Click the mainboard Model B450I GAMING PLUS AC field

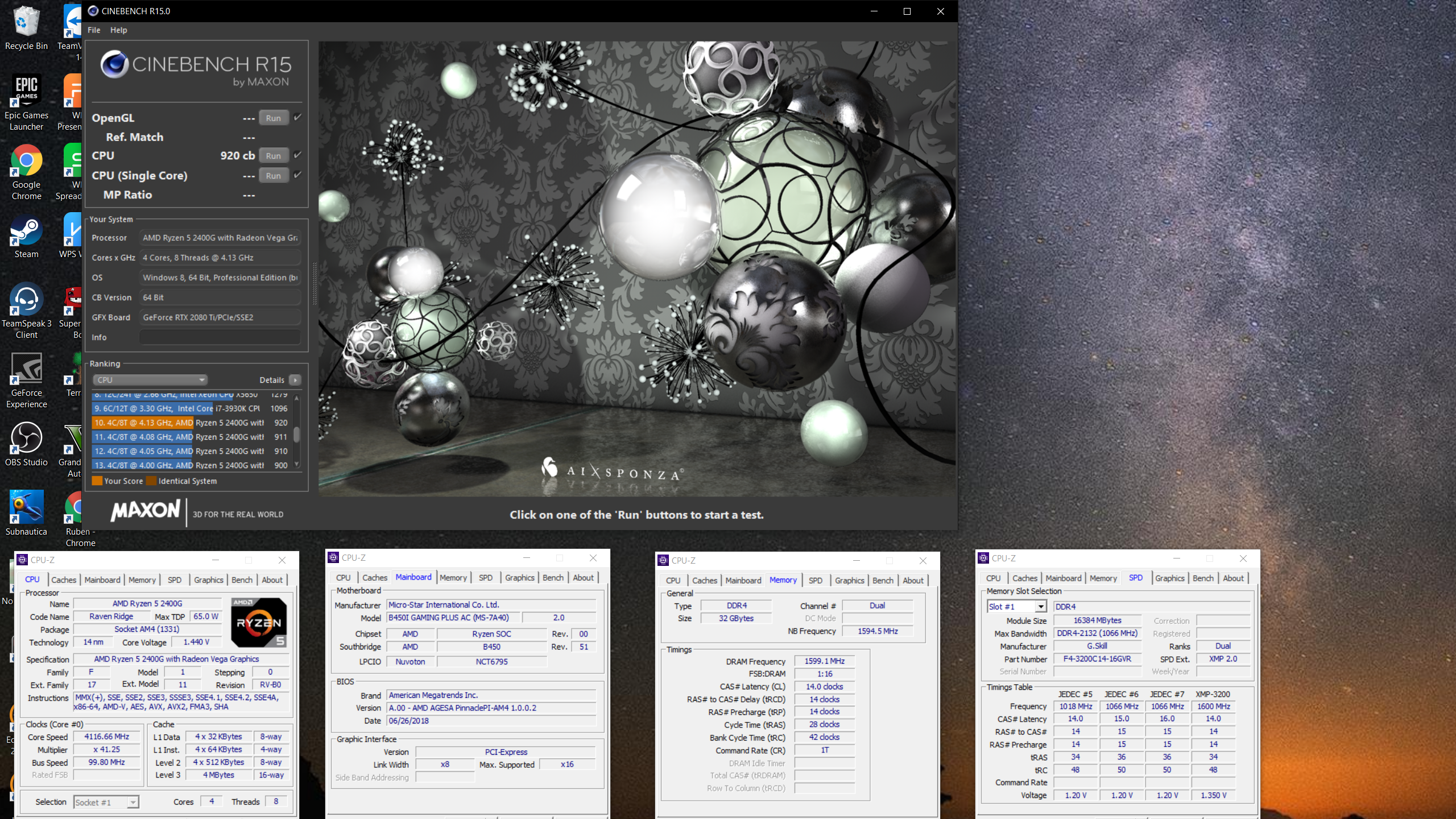click(453, 617)
